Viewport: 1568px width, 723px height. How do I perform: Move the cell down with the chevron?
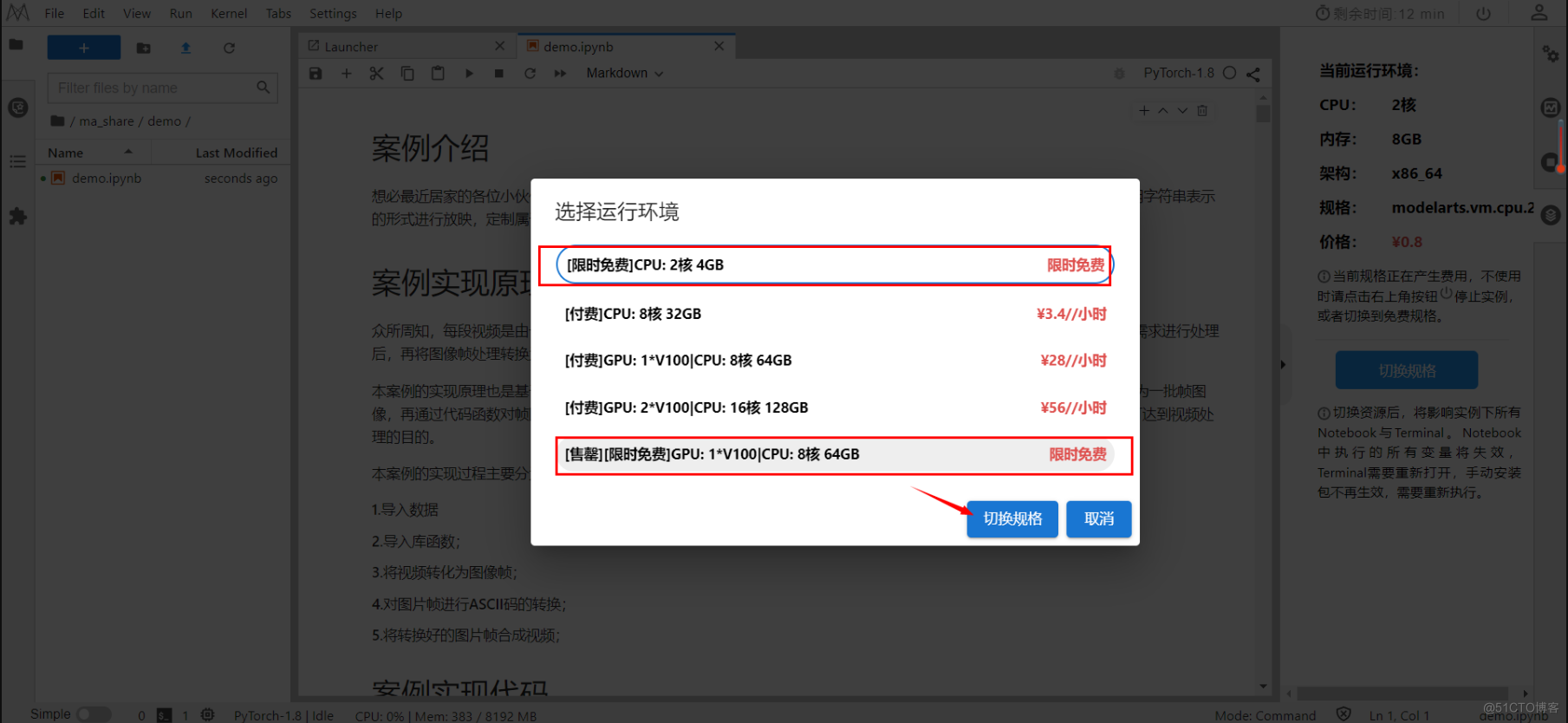click(1182, 111)
